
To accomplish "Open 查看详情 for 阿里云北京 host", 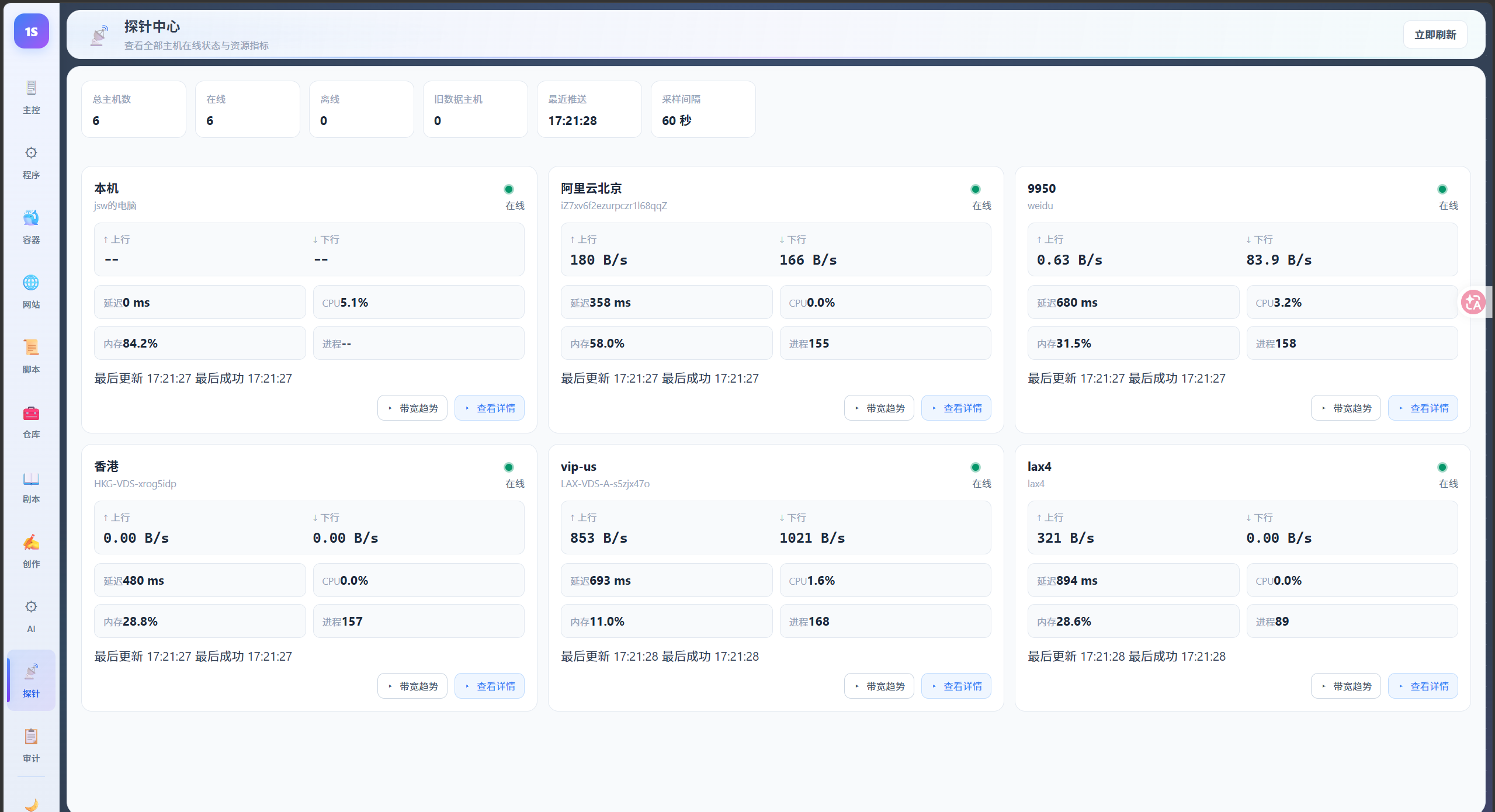I will click(x=956, y=408).
